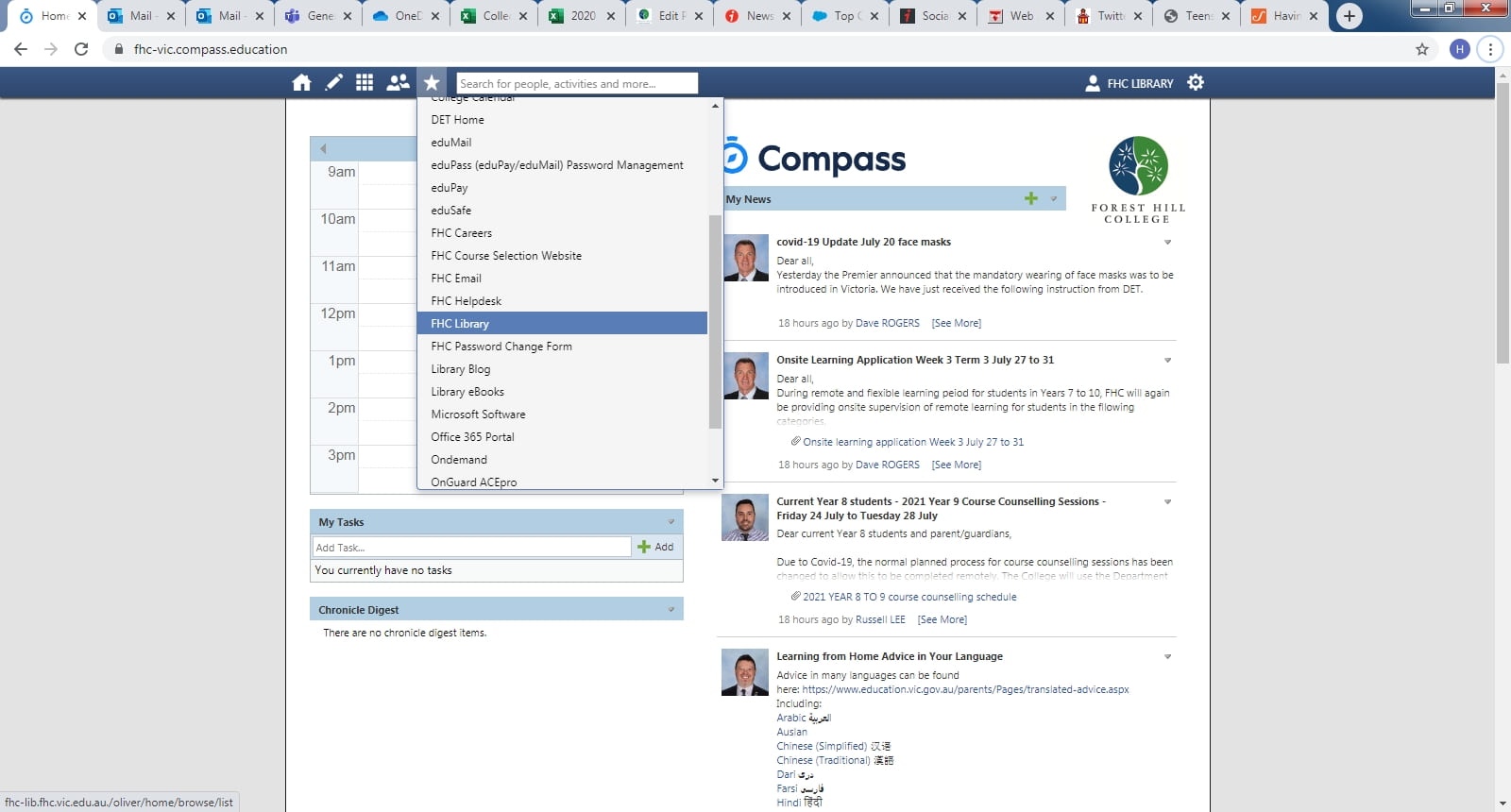Select FHC Library from favourites menu
This screenshot has width=1511, height=812.
click(460, 324)
